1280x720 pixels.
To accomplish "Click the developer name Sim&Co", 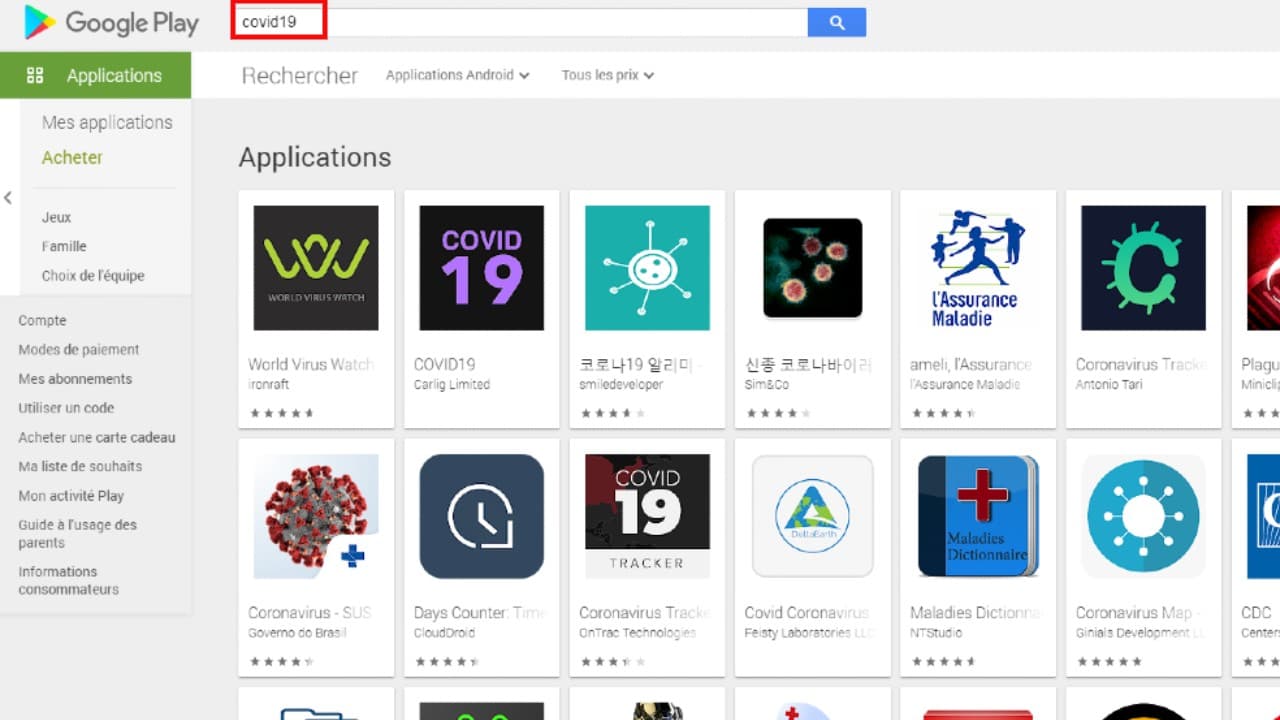I will click(x=767, y=384).
